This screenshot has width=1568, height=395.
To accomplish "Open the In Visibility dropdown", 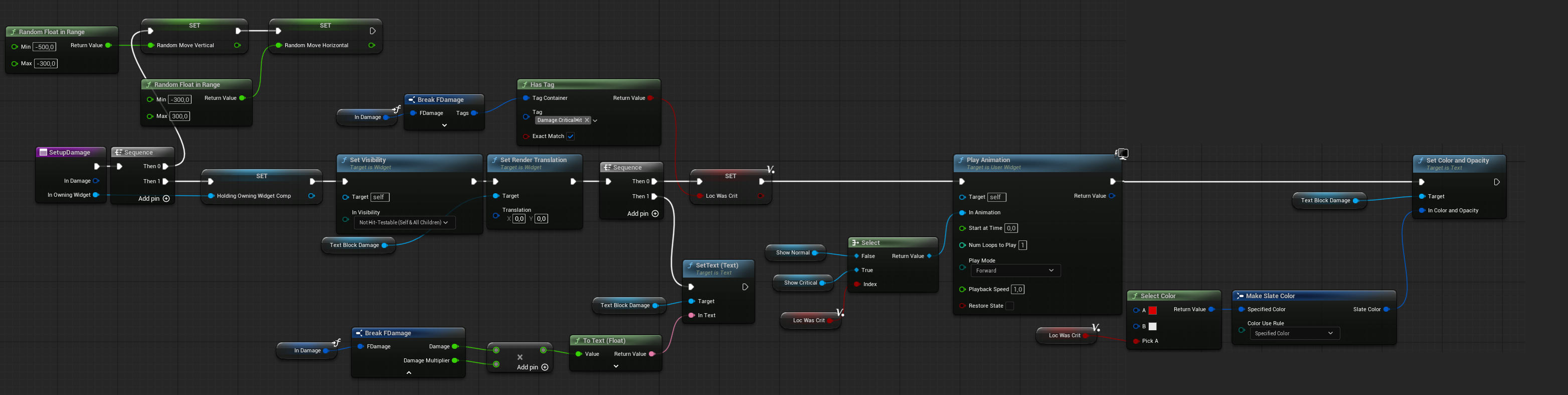I will click(404, 222).
